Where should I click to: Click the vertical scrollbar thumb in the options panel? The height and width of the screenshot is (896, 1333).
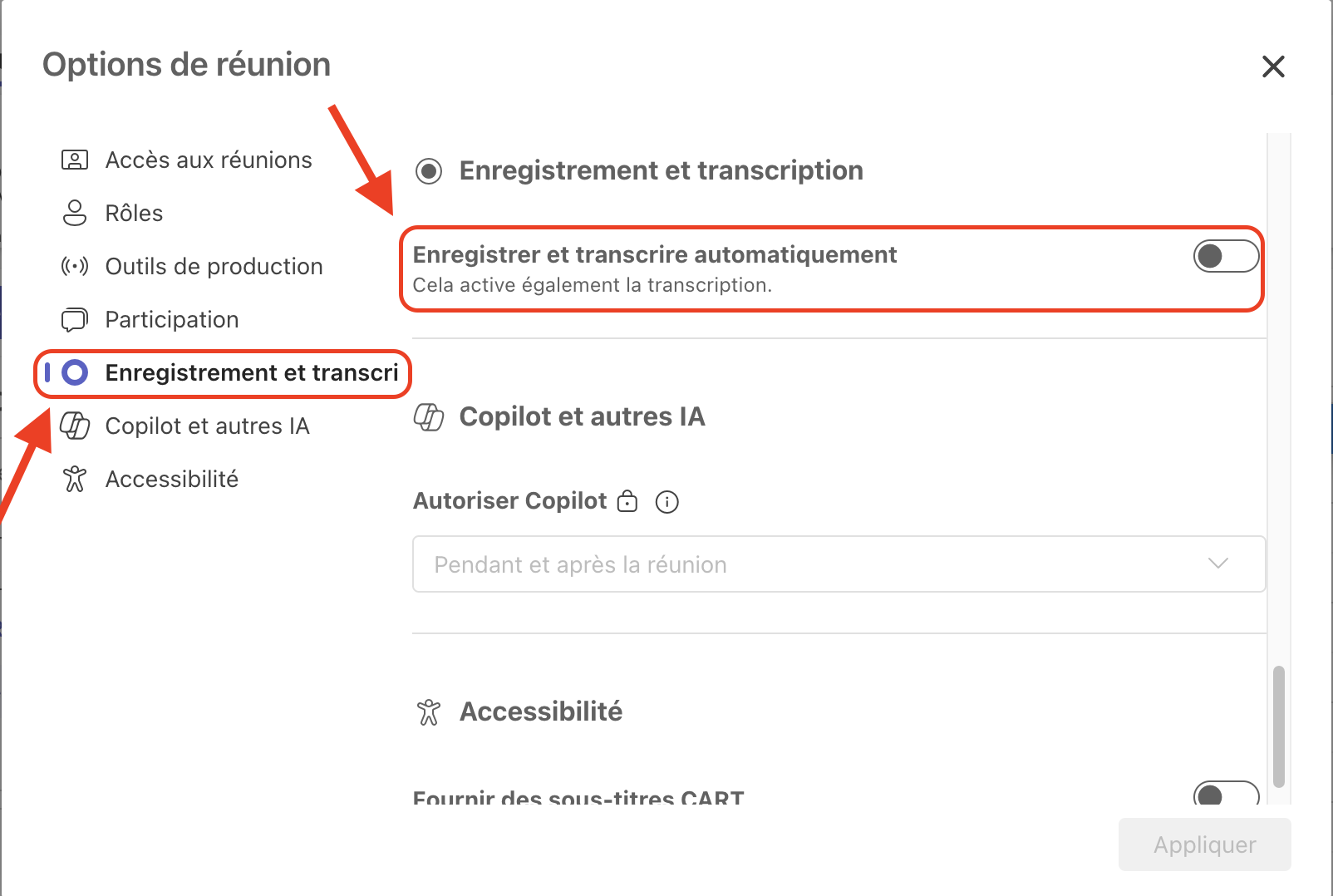[1278, 726]
